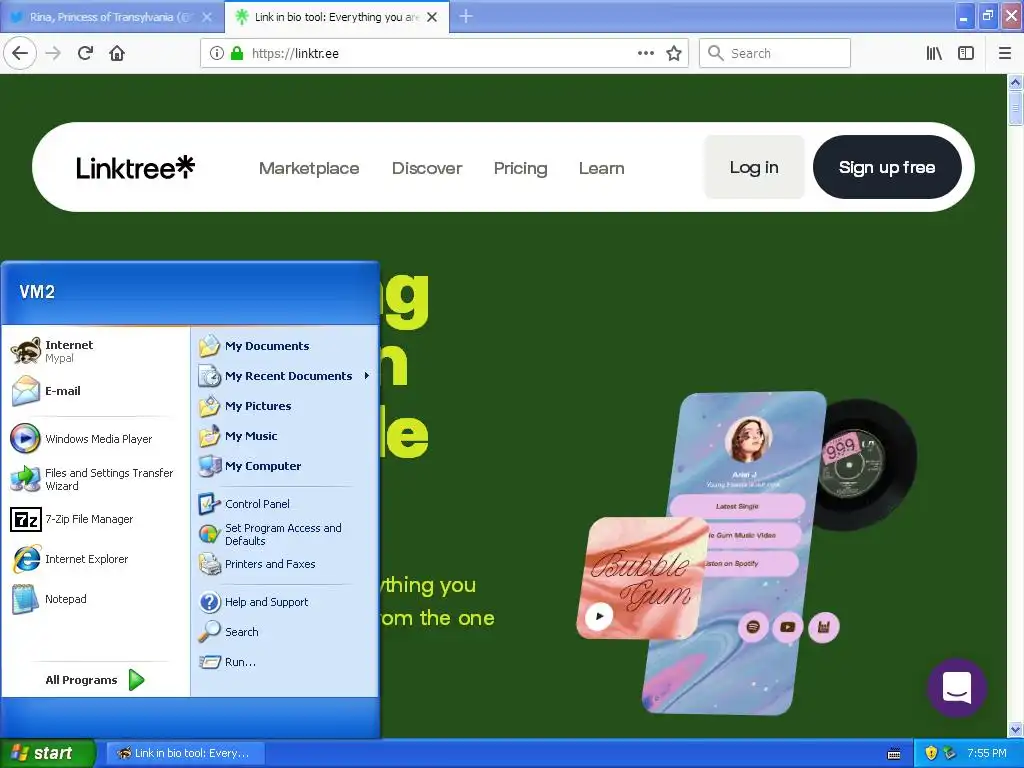
Task: Bookmark this page with the star
Action: 674,53
